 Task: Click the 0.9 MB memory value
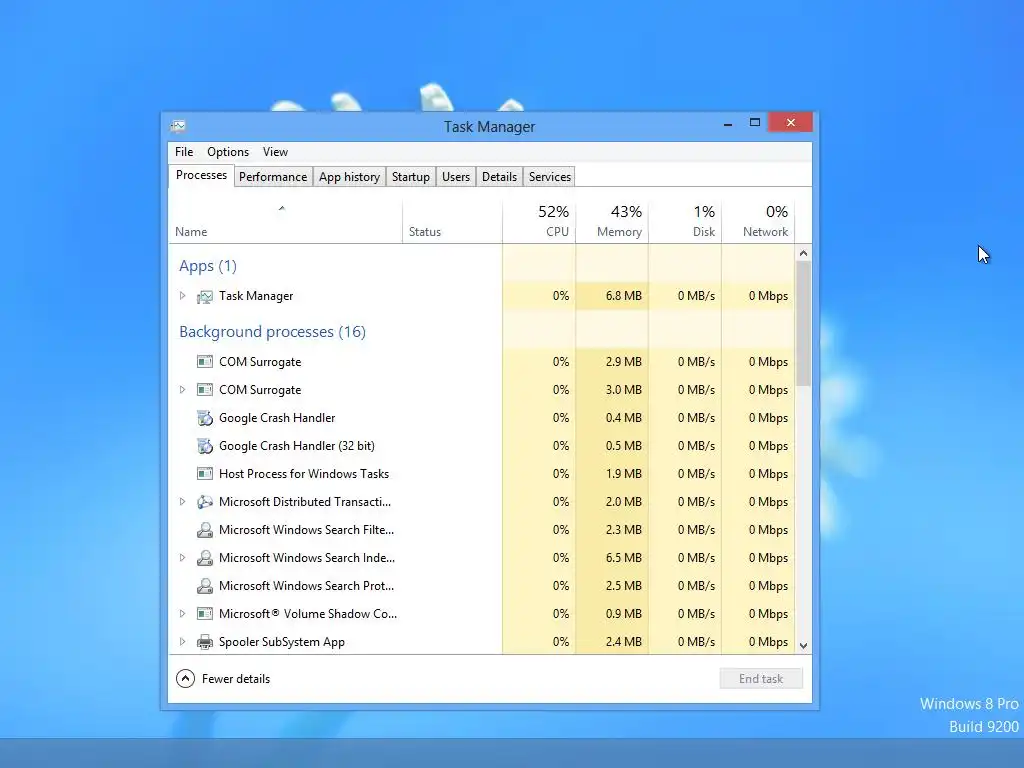(x=623, y=614)
